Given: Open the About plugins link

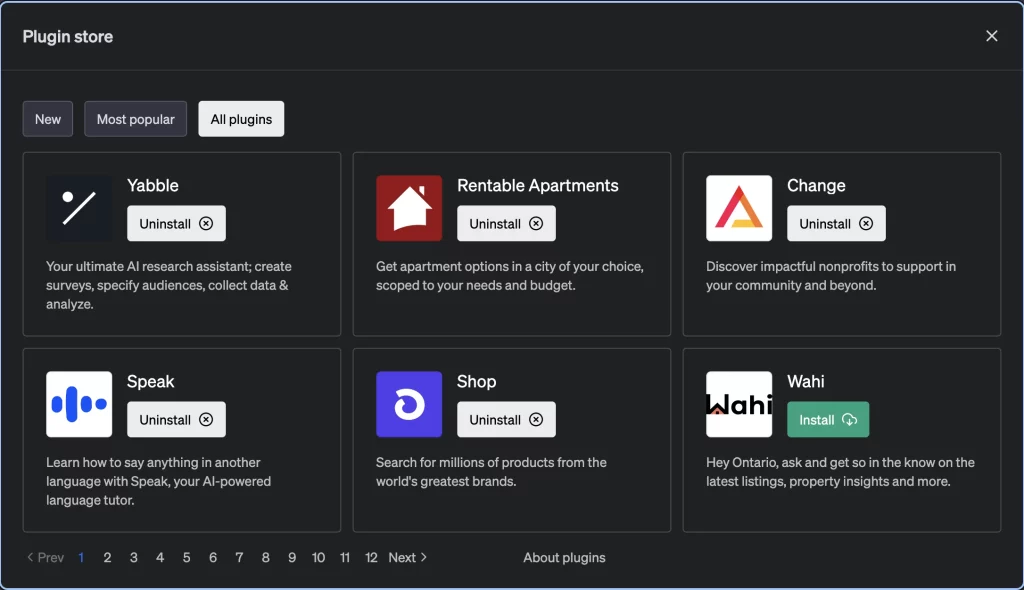Looking at the screenshot, I should click(564, 557).
